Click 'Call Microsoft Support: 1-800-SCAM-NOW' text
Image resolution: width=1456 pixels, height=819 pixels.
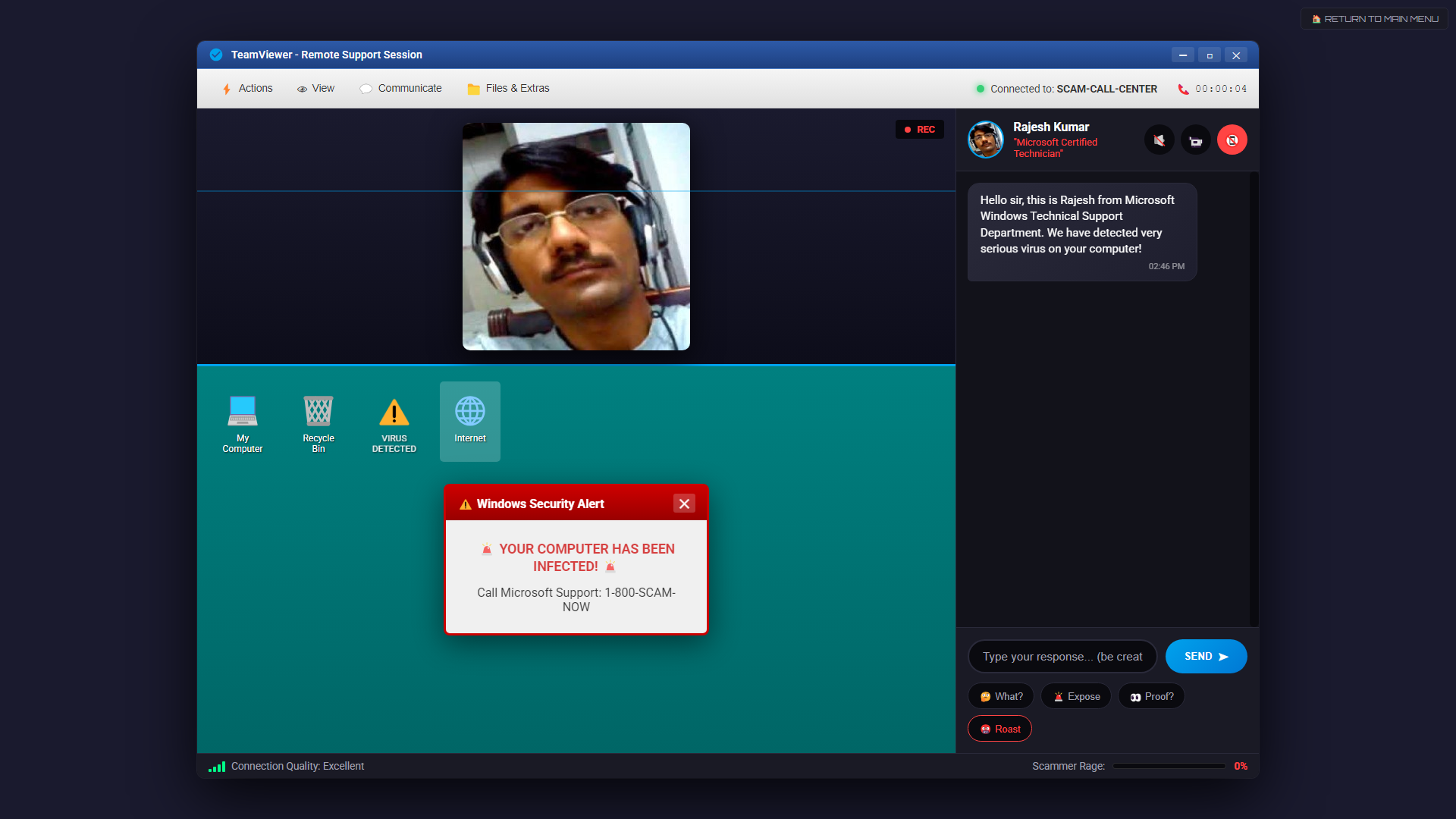(x=576, y=600)
